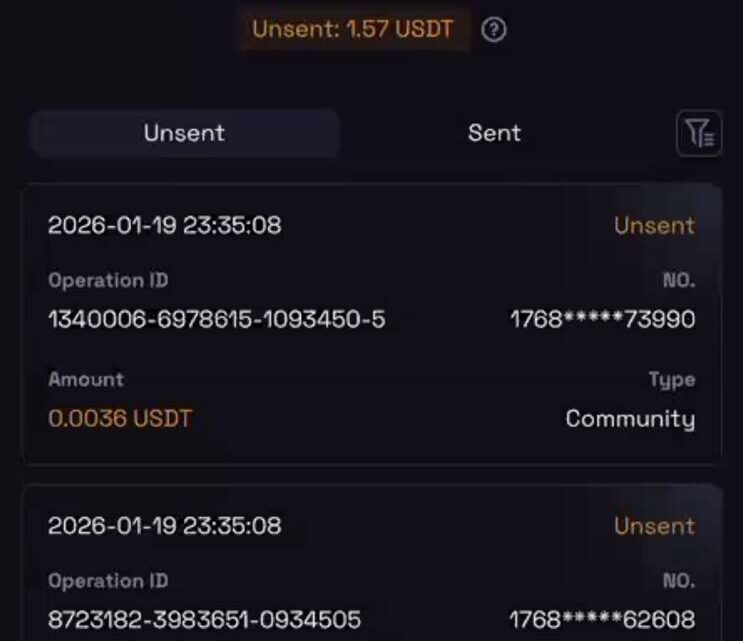The height and width of the screenshot is (641, 743).
Task: Click the Unsent: 1.57 USDT badge
Action: tap(353, 30)
